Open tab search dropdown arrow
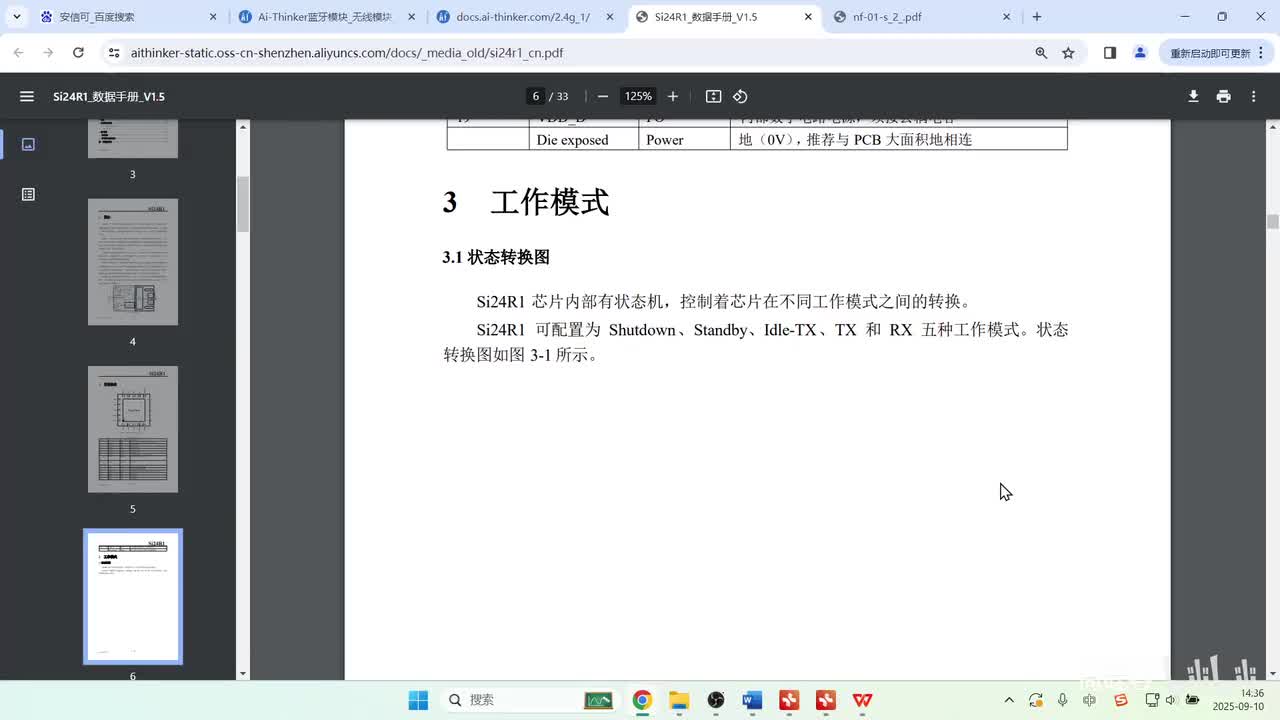Screen dimensions: 1280x720 (16, 17)
